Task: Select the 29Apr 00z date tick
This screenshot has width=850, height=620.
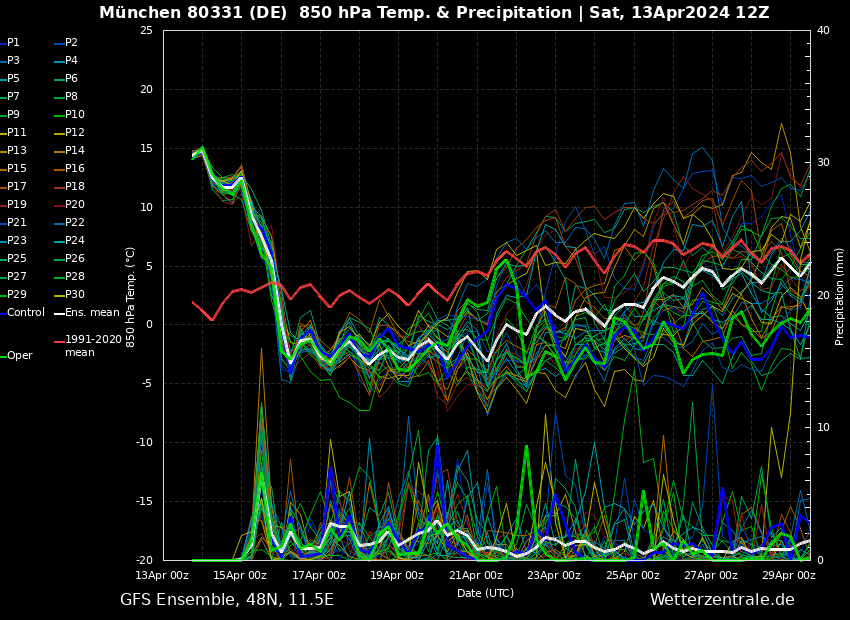Action: pyautogui.click(x=789, y=575)
